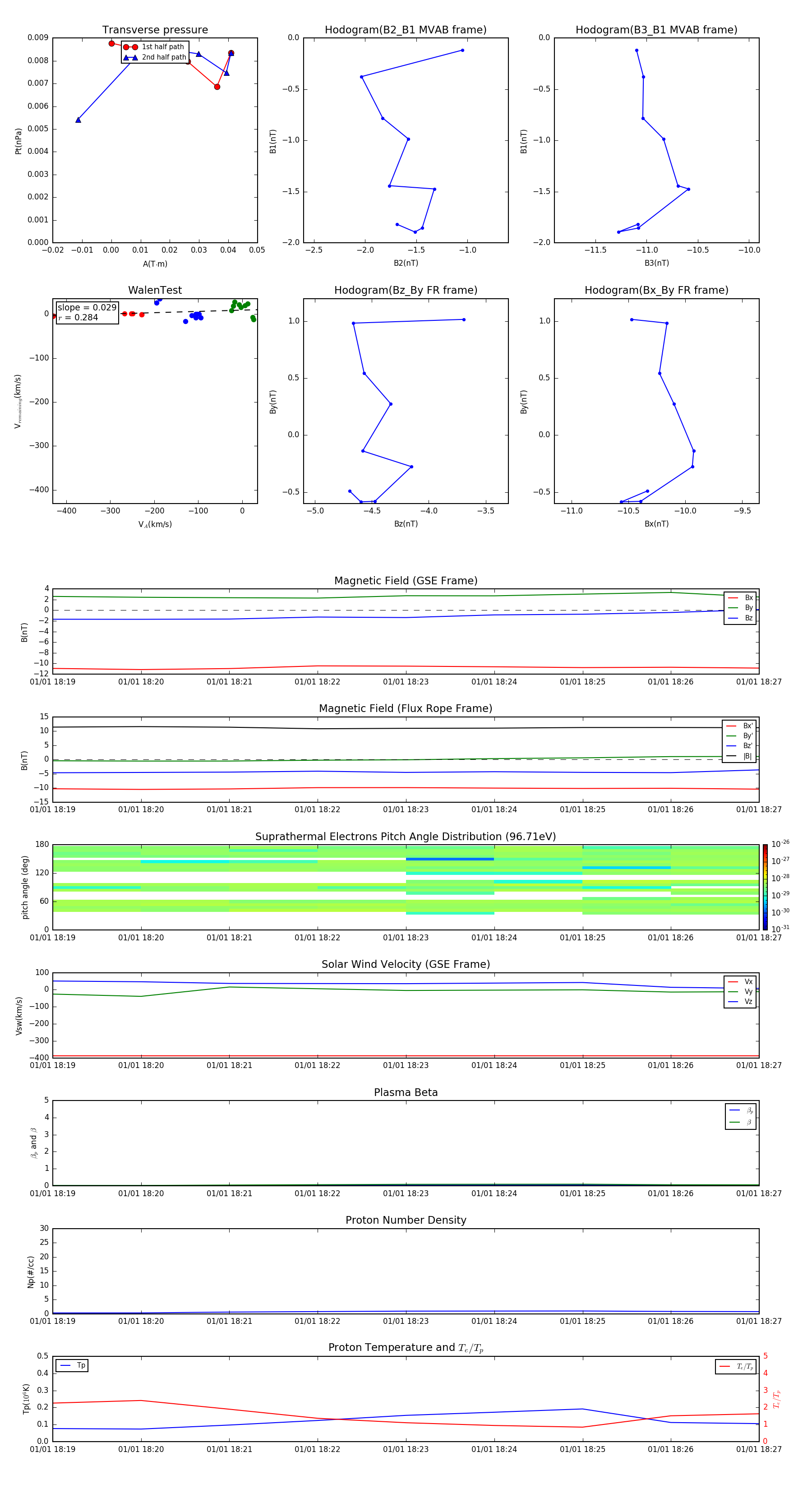The height and width of the screenshot is (1489, 812).
Task: Click 'By' in the GSE magnetic field legend
Action: pyautogui.click(x=741, y=608)
